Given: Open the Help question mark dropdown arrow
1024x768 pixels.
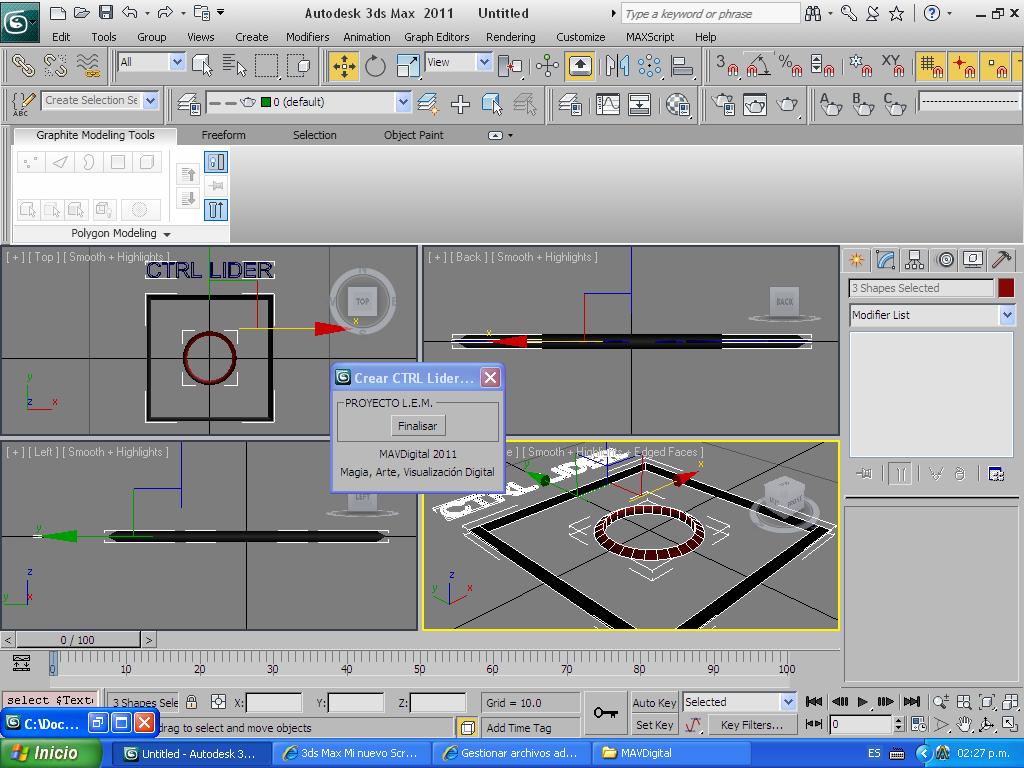Looking at the screenshot, I should (x=950, y=13).
